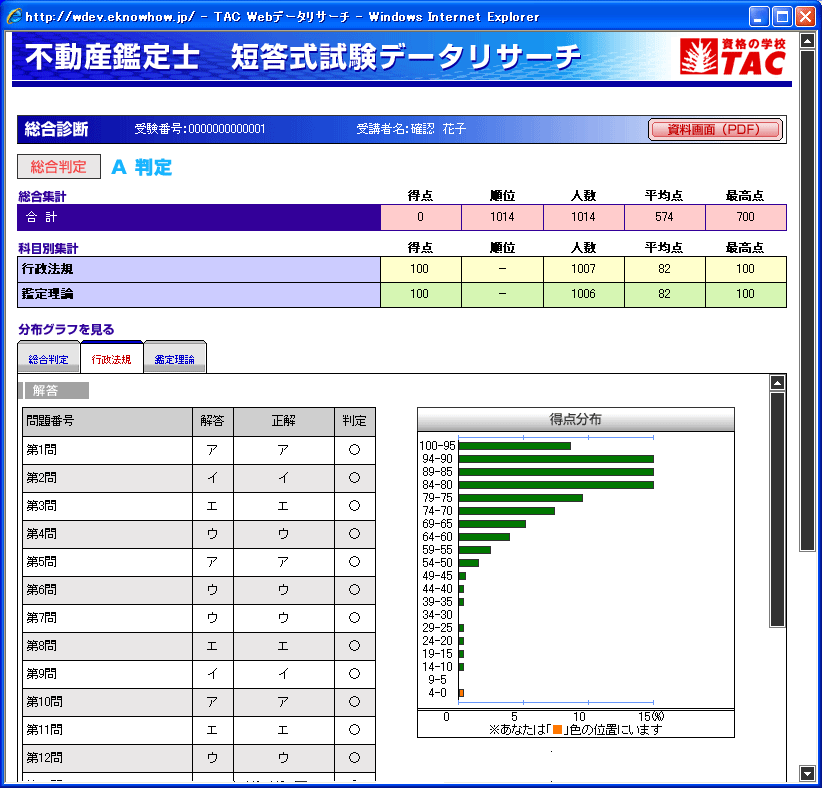This screenshot has width=822, height=788.
Task: Switch to the 総合判定 tab
Action: pyautogui.click(x=49, y=358)
